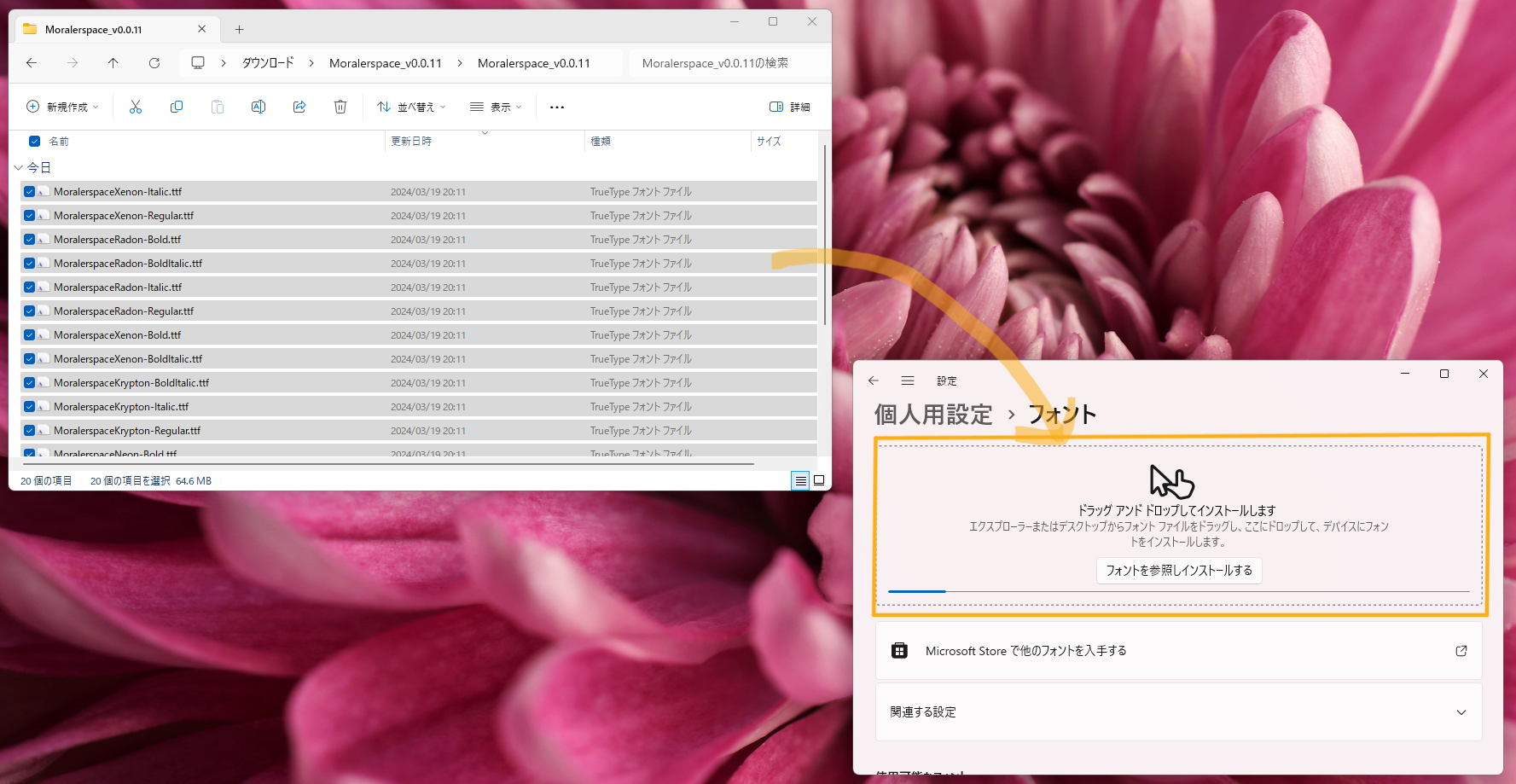The image size is (1516, 784).
Task: Click the font install progress bar
Action: click(1179, 591)
